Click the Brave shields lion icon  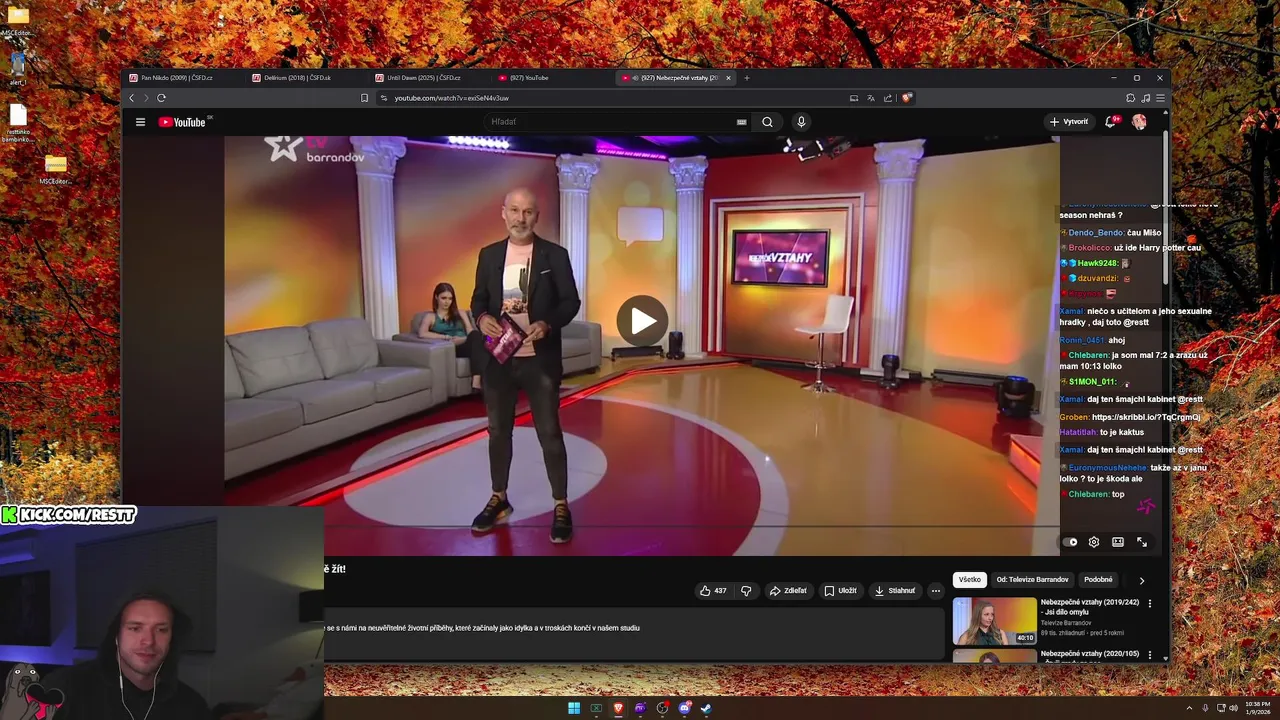tap(906, 98)
